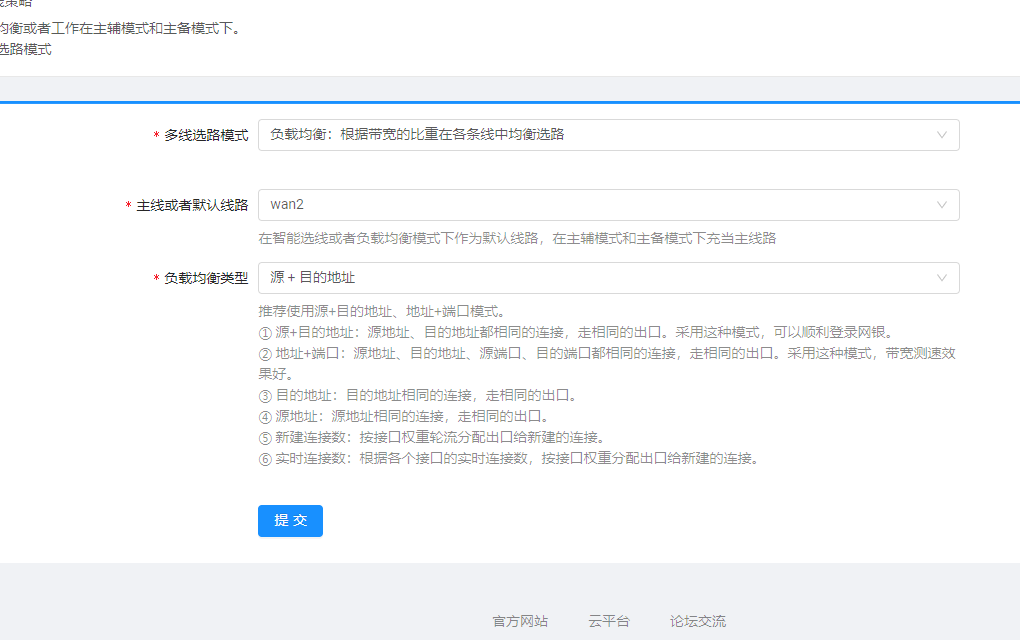Expand the 负载均衡类型 dropdown showing 源 + 目的地址

(x=600, y=278)
